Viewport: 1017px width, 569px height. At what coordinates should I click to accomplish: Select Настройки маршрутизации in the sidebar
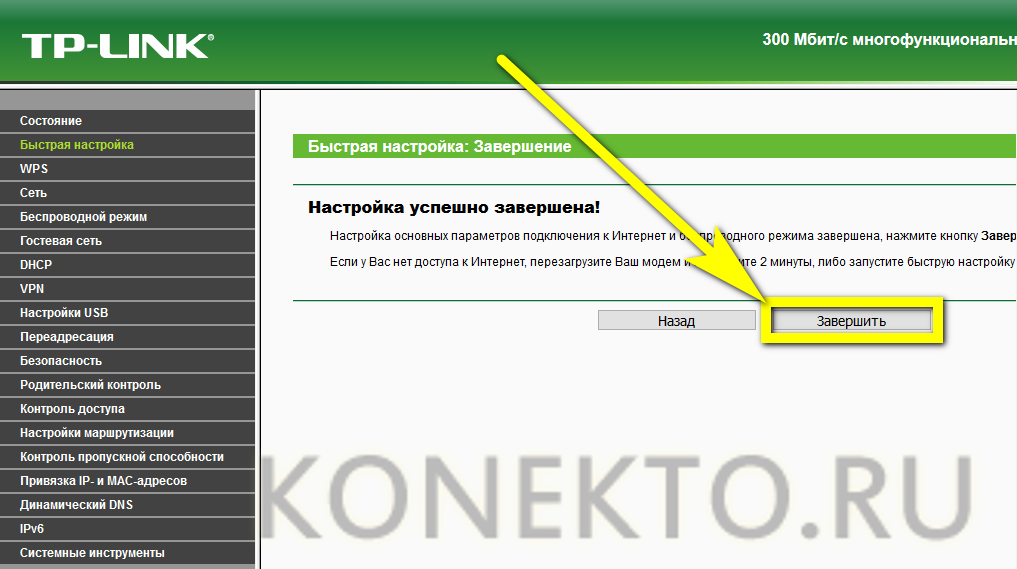(97, 433)
